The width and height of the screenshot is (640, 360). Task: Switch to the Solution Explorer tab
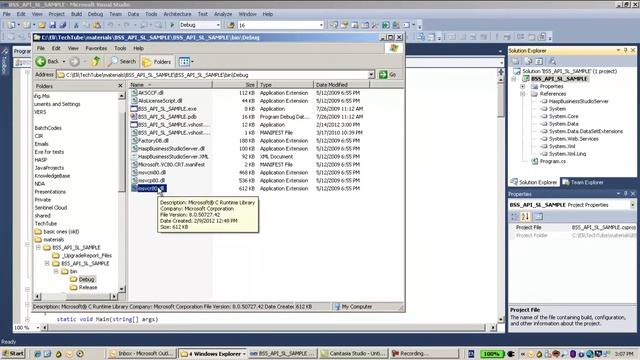point(534,182)
